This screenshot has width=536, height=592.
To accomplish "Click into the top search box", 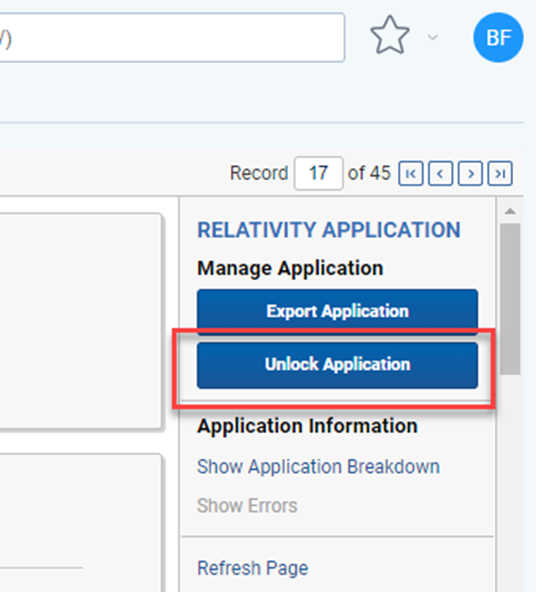I will 172,37.
